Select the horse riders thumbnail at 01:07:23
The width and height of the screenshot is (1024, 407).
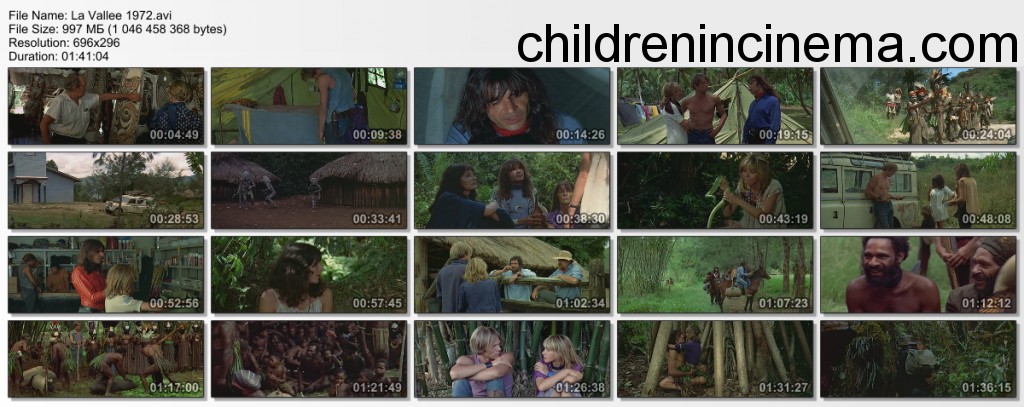715,274
